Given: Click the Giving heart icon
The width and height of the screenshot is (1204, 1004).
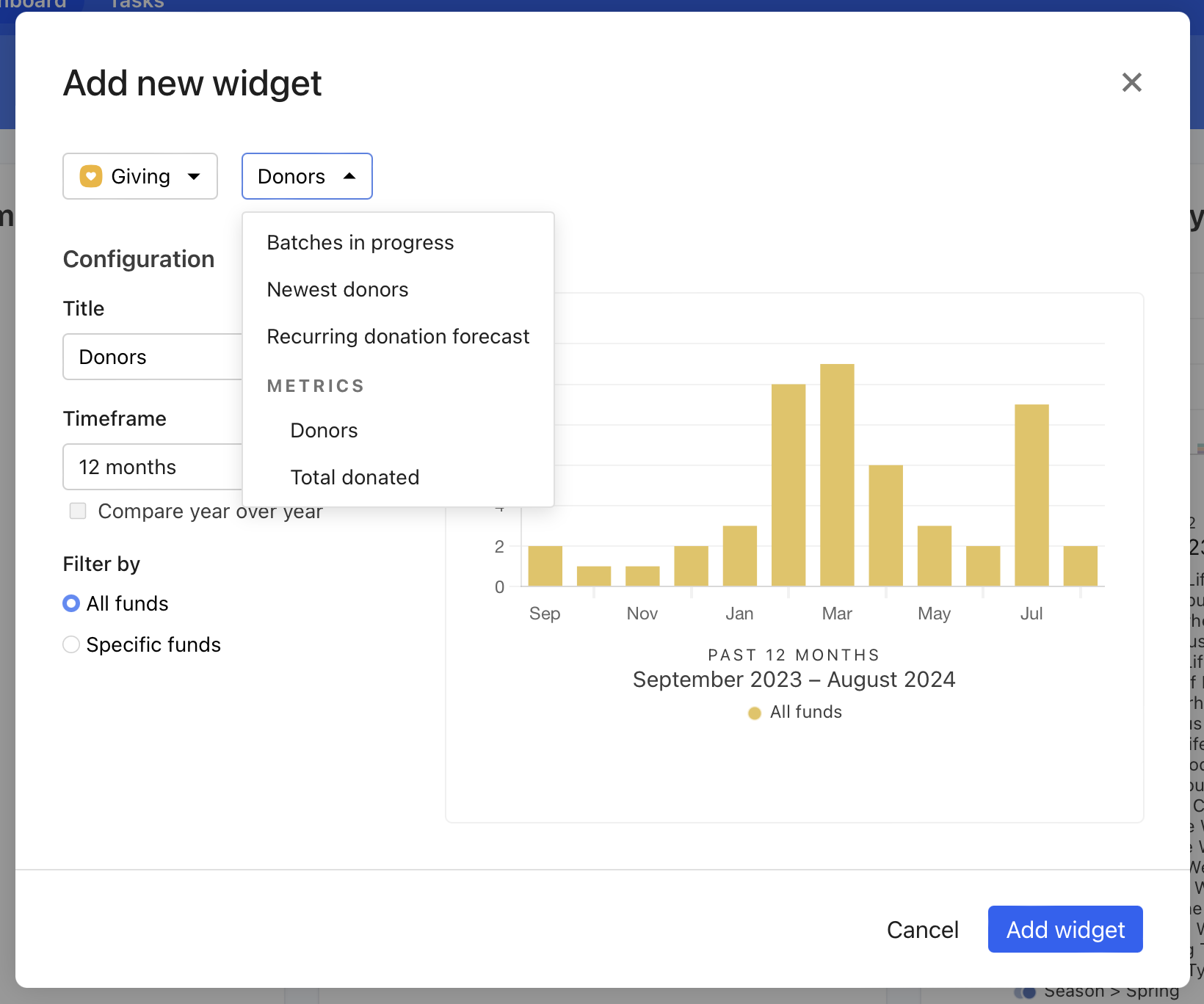Looking at the screenshot, I should [x=91, y=176].
